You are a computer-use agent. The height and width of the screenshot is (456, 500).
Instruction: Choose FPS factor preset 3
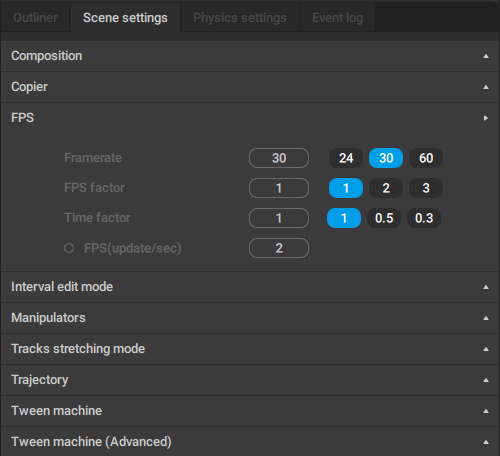click(426, 188)
